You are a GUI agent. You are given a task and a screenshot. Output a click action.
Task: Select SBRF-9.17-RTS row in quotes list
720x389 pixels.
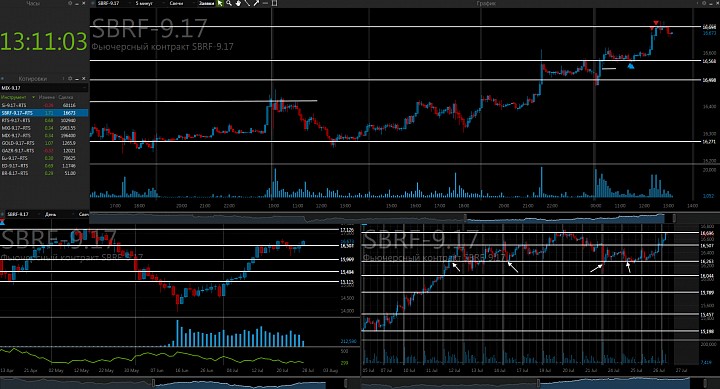coord(45,113)
